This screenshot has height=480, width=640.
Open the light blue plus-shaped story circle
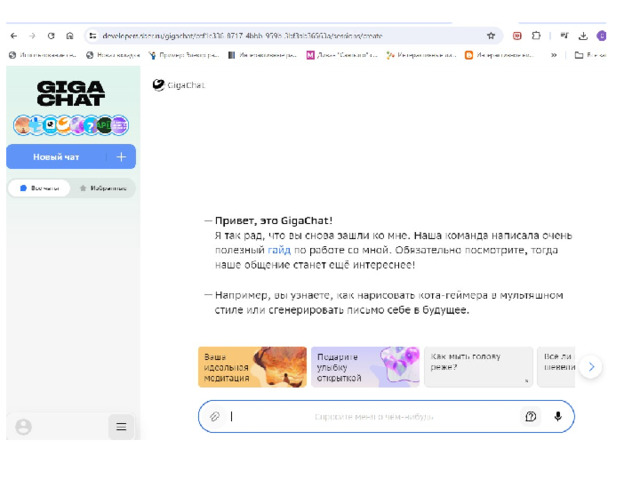click(x=36, y=125)
